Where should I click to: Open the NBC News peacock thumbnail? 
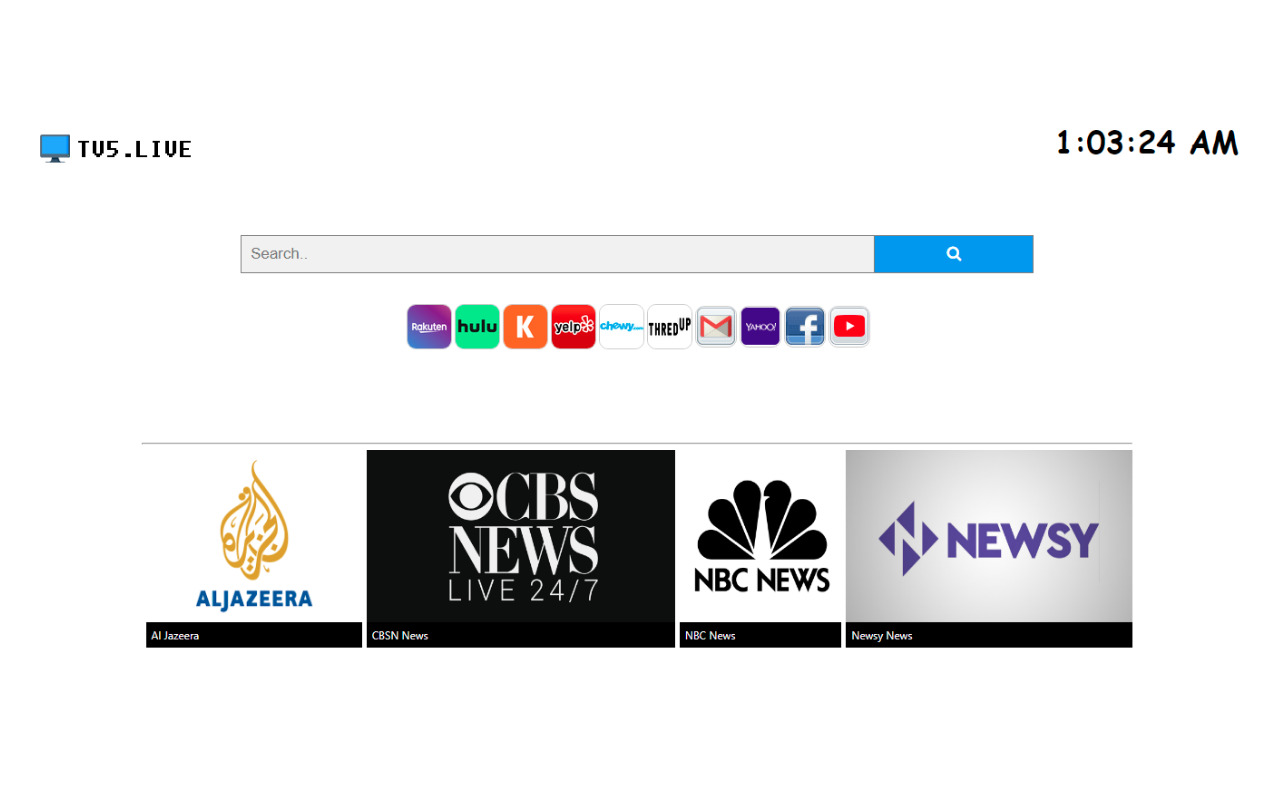pos(760,536)
